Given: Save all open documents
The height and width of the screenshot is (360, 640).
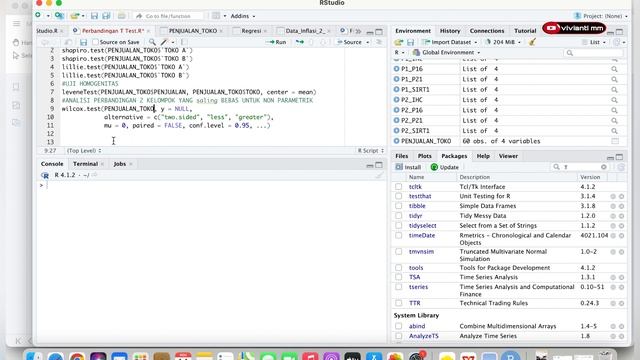Looking at the screenshot, I should click(106, 16).
